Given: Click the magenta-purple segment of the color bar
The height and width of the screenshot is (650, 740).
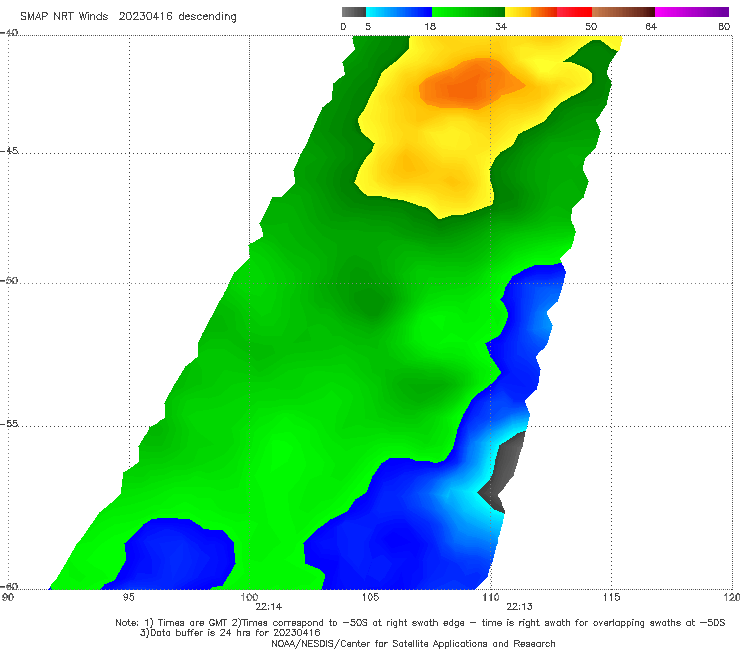Looking at the screenshot, I should pos(692,12).
